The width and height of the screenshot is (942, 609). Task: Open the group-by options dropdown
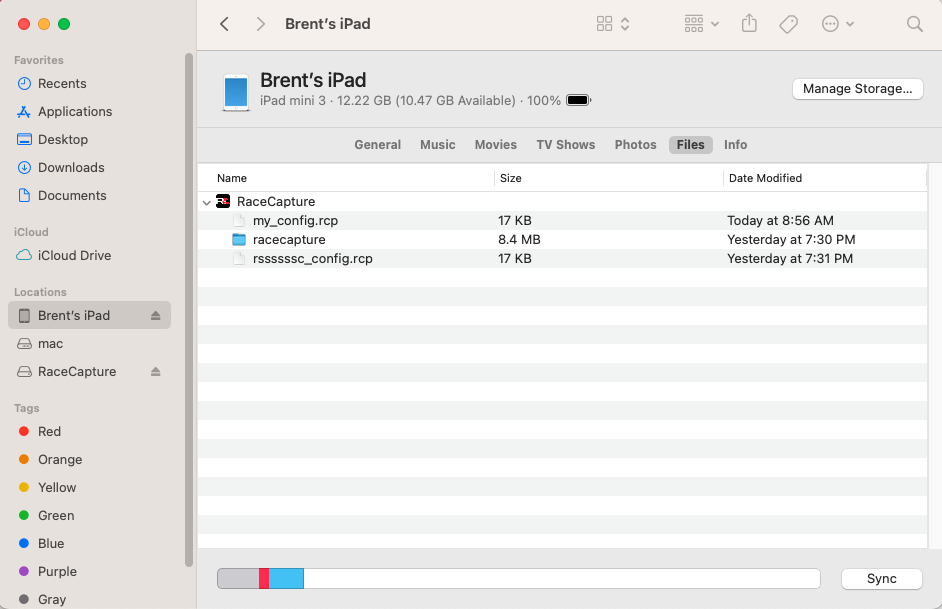(701, 24)
